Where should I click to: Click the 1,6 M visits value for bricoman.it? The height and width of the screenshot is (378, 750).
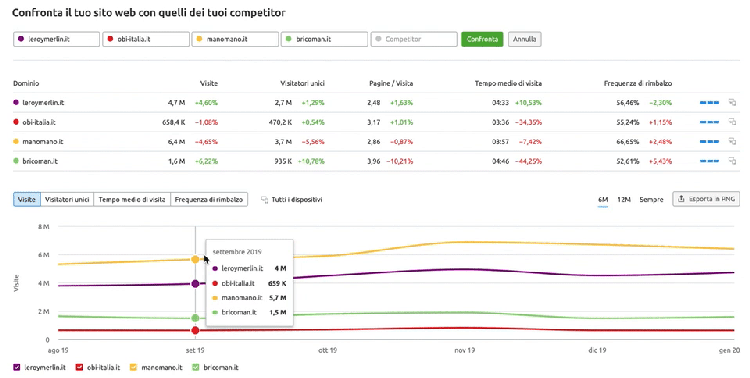coord(176,161)
